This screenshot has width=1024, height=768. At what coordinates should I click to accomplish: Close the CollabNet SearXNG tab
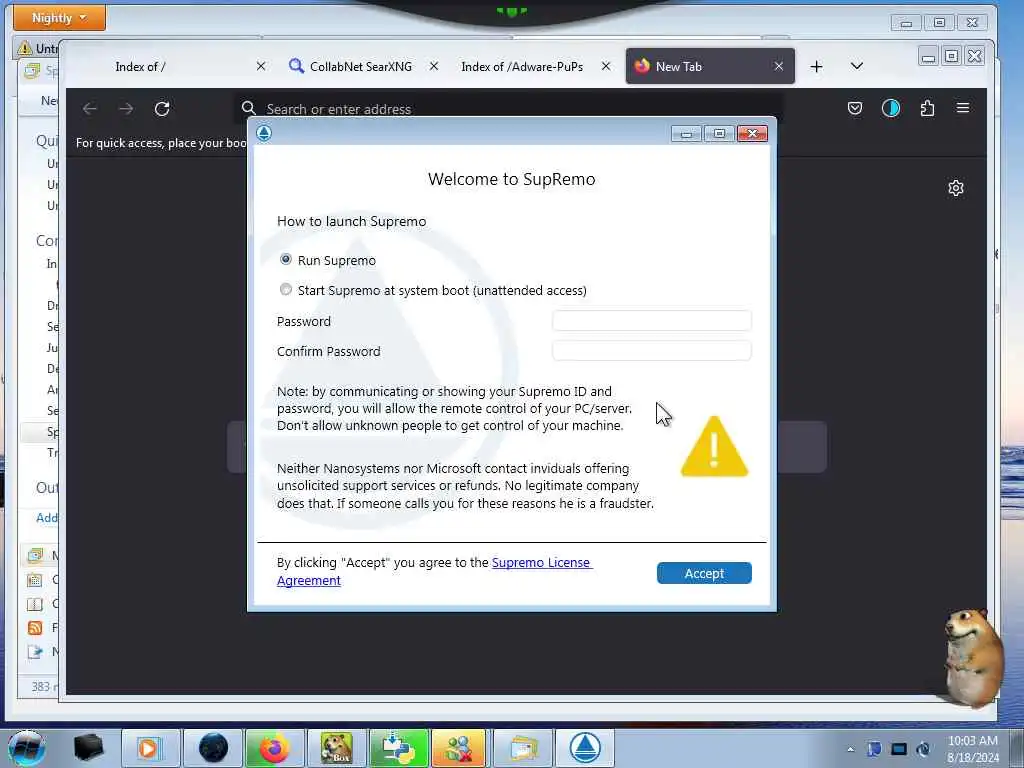434,67
